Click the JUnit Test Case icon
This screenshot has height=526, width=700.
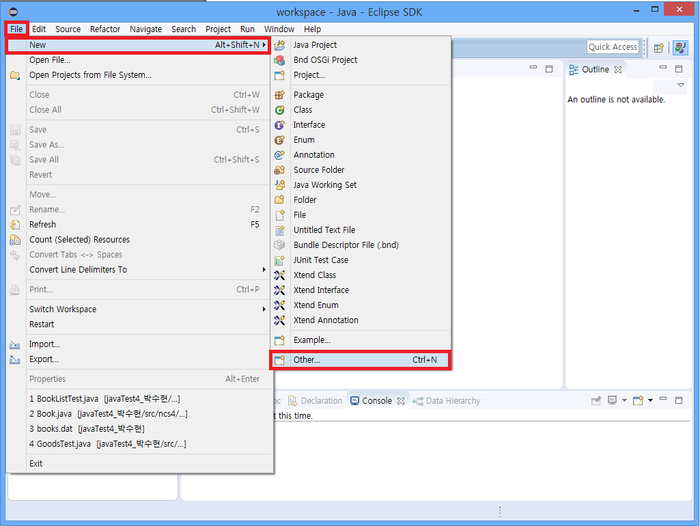click(279, 260)
